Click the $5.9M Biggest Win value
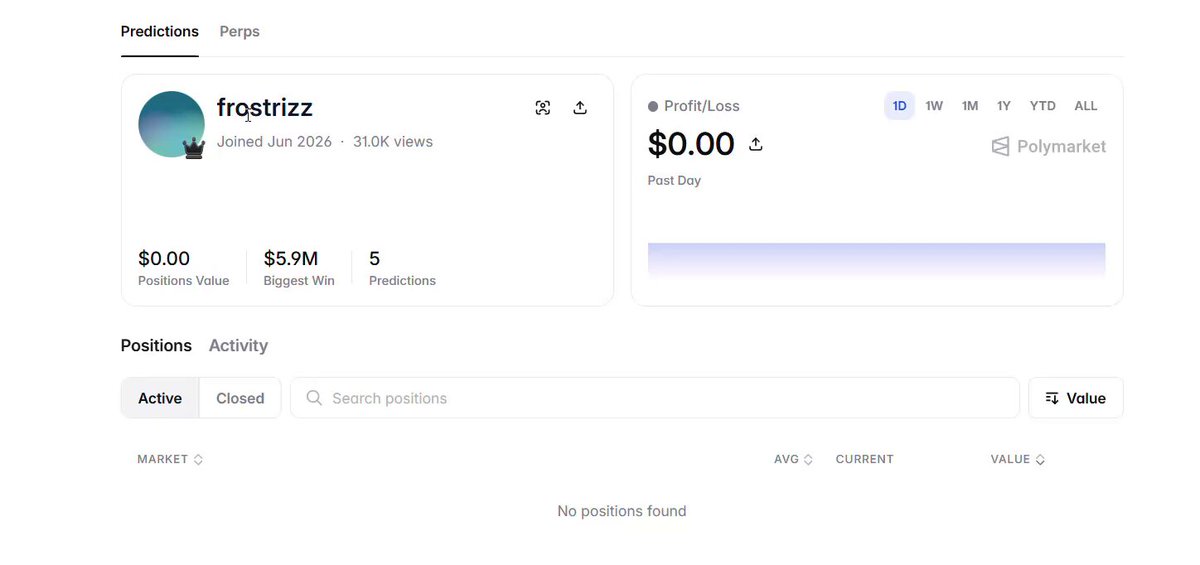 (291, 259)
